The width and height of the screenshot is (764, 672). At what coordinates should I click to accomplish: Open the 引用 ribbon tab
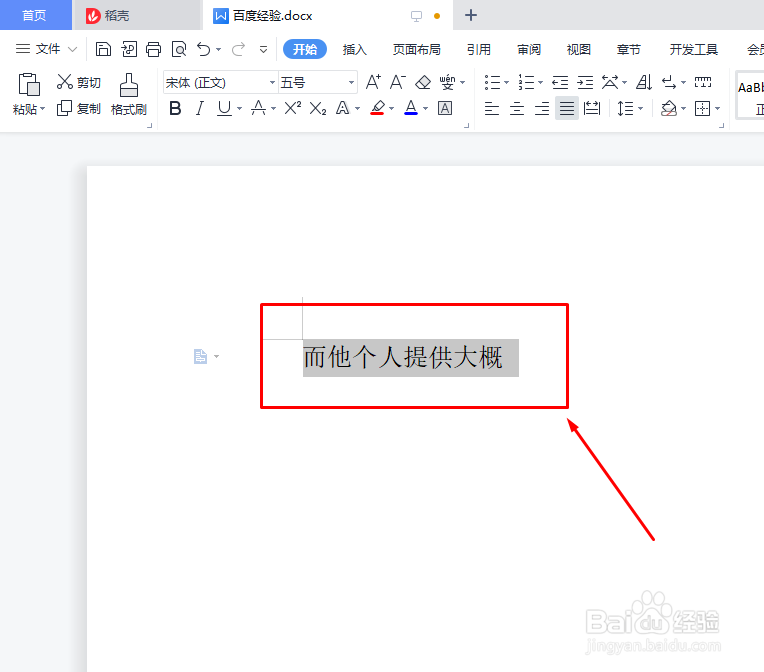(478, 49)
